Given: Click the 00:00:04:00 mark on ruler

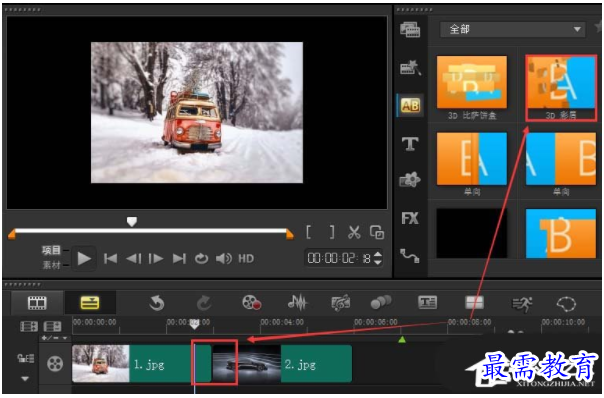Looking at the screenshot, I should (282, 322).
